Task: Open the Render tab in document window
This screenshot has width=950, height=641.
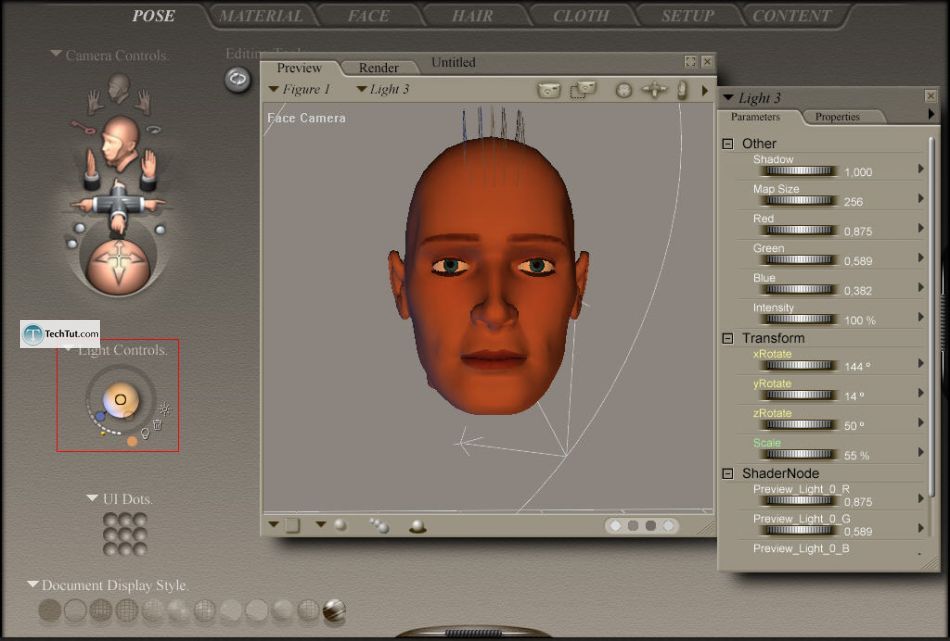Action: pyautogui.click(x=378, y=68)
